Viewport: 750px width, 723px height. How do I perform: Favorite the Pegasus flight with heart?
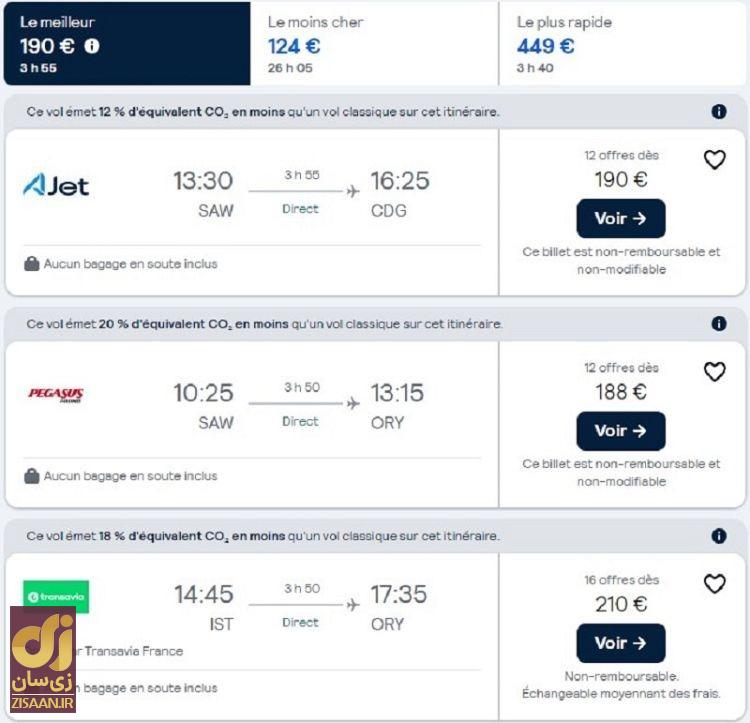(x=714, y=372)
